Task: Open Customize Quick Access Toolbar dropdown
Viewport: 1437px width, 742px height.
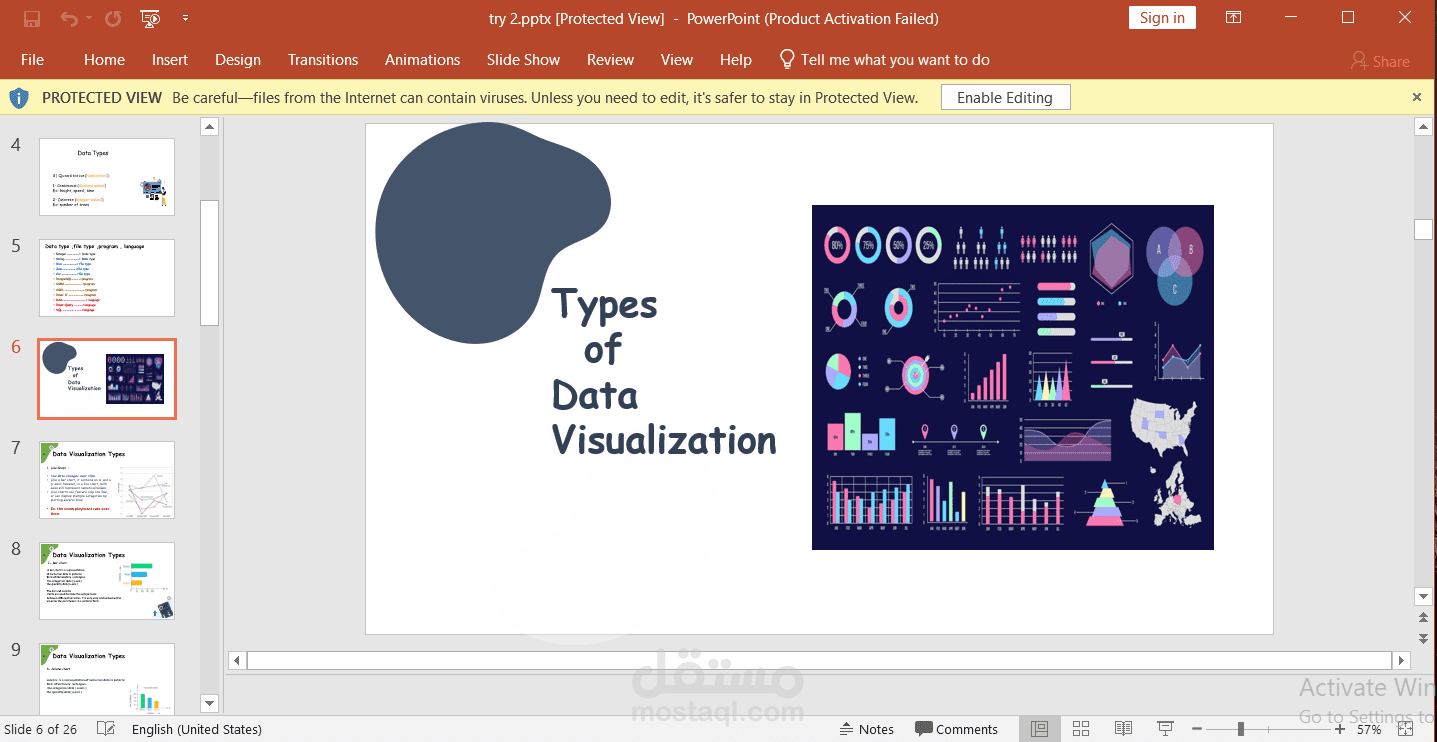Action: [185, 18]
